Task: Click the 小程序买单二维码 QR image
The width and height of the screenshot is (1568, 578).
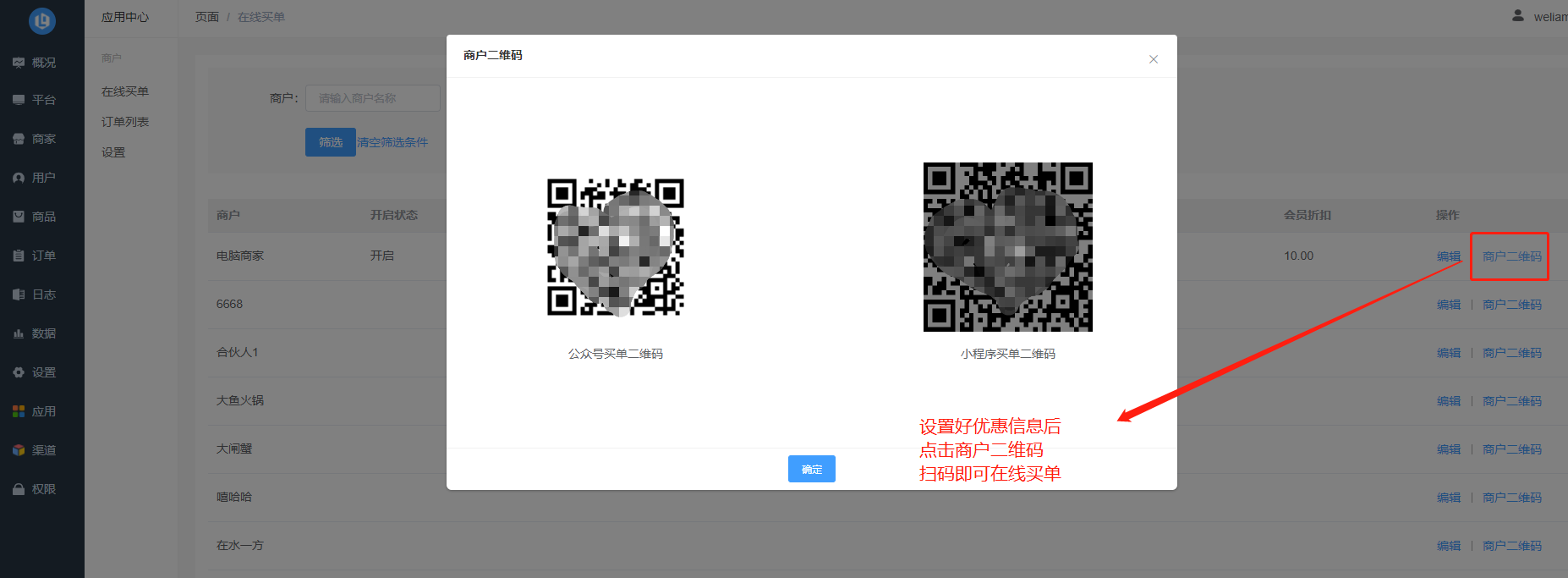Action: 1008,247
